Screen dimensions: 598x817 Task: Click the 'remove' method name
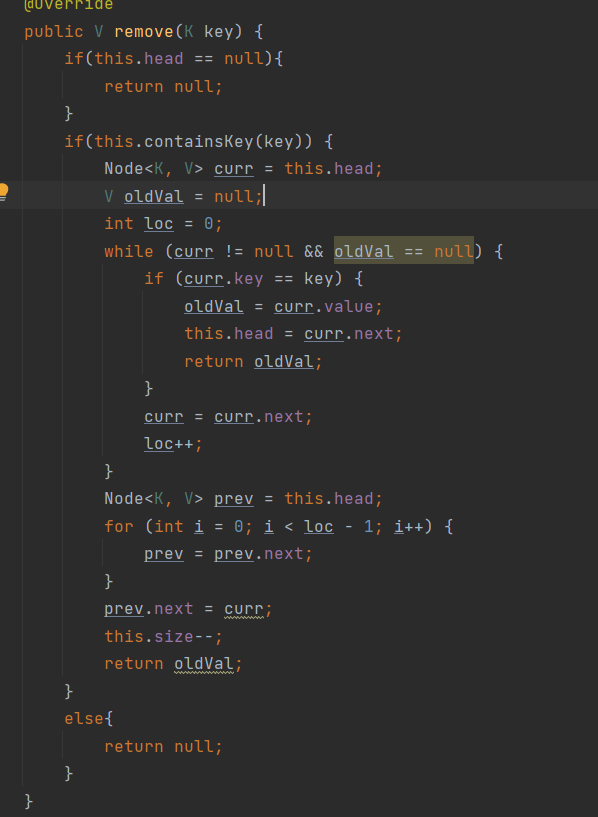144,32
